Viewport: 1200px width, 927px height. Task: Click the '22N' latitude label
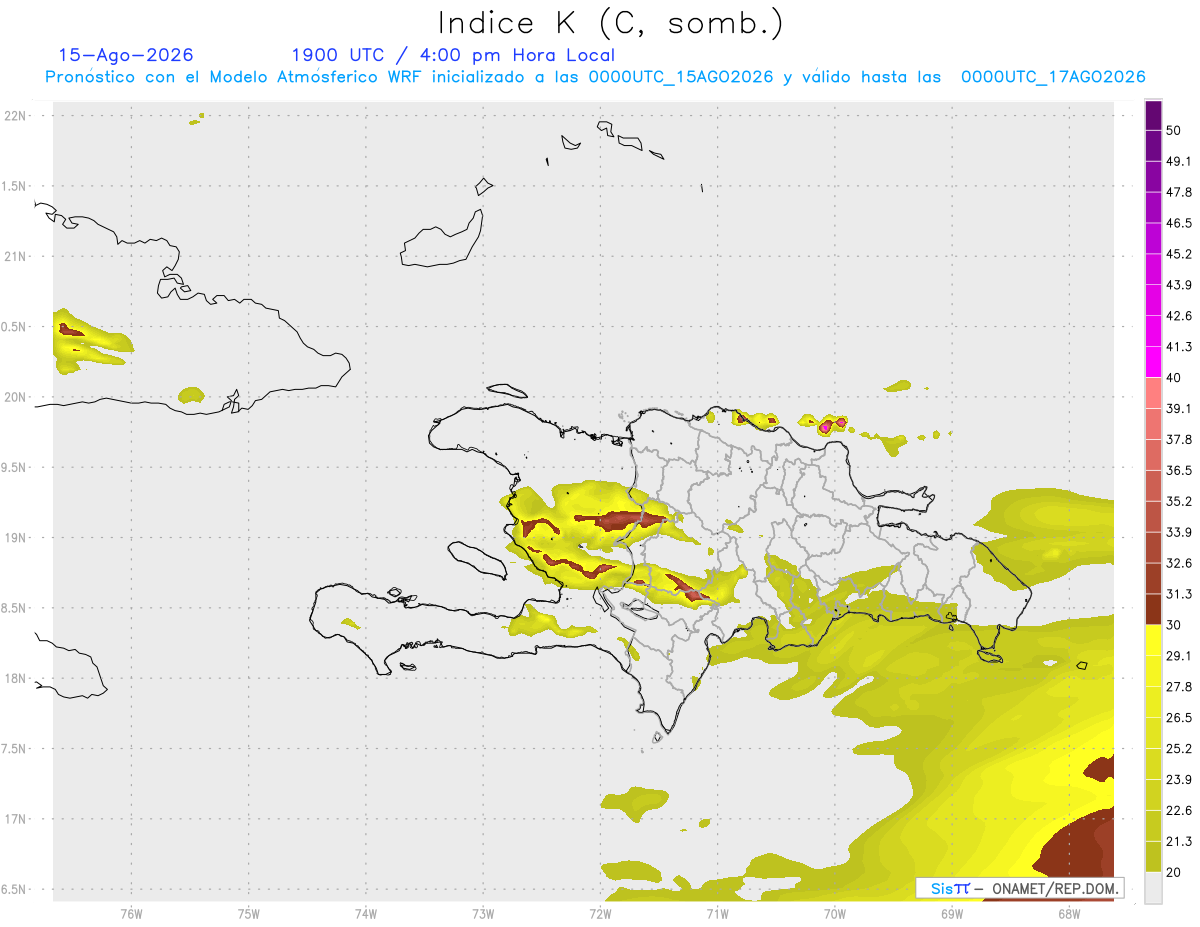(x=15, y=116)
